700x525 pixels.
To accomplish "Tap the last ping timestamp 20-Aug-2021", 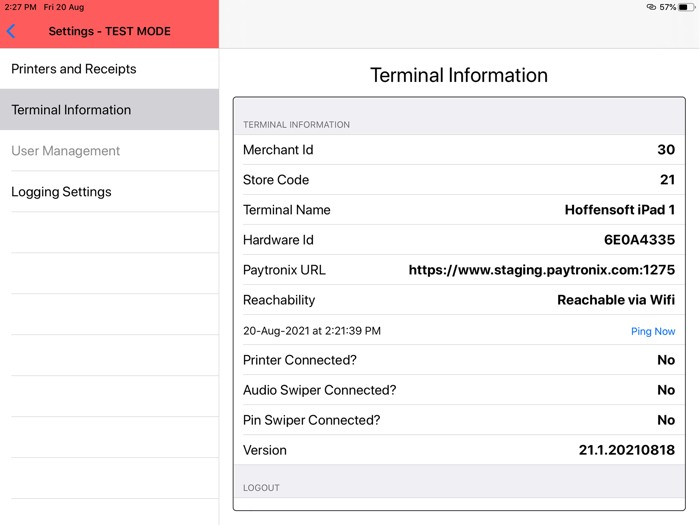I will click(312, 331).
